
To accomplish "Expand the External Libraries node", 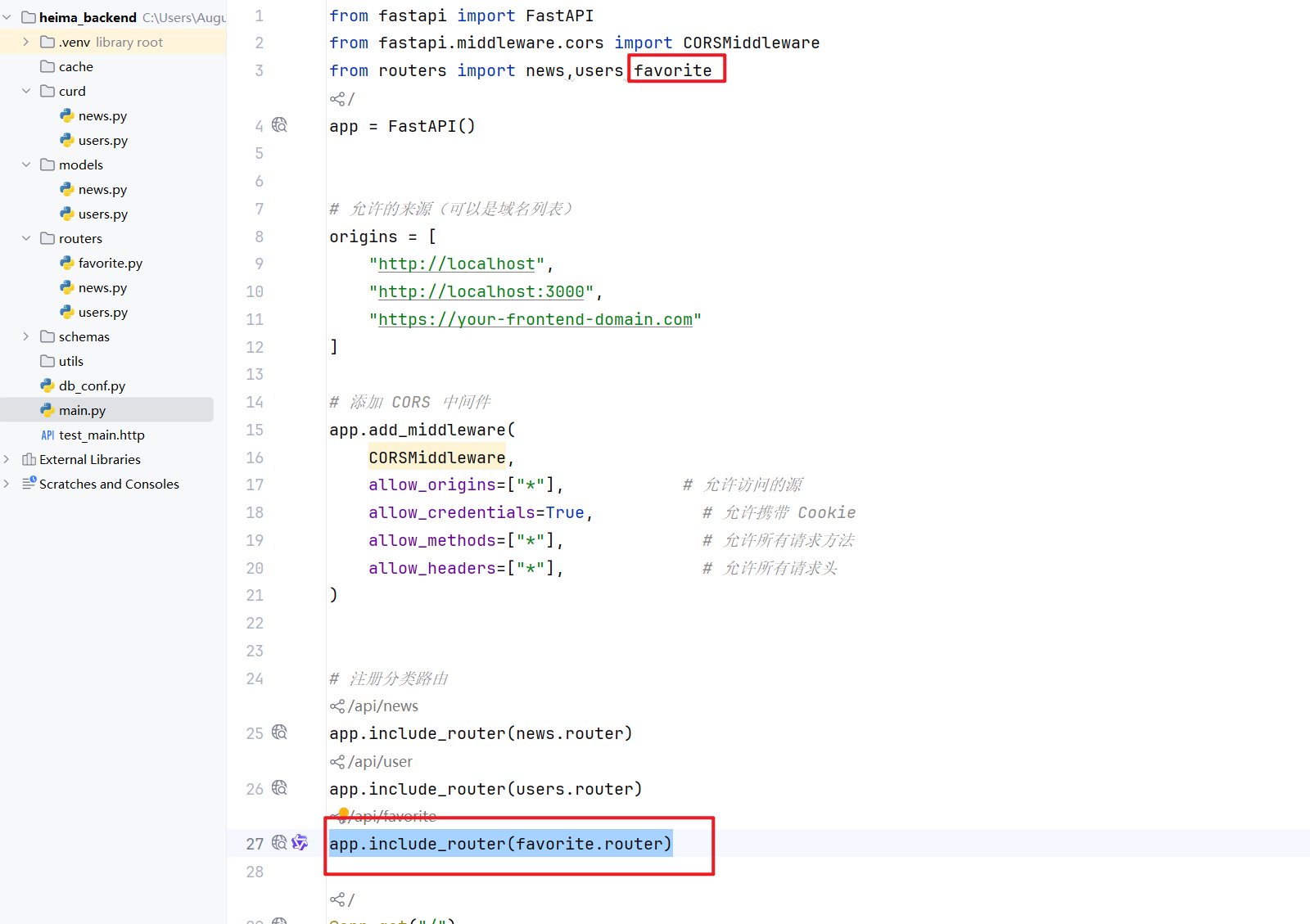I will pos(7,459).
